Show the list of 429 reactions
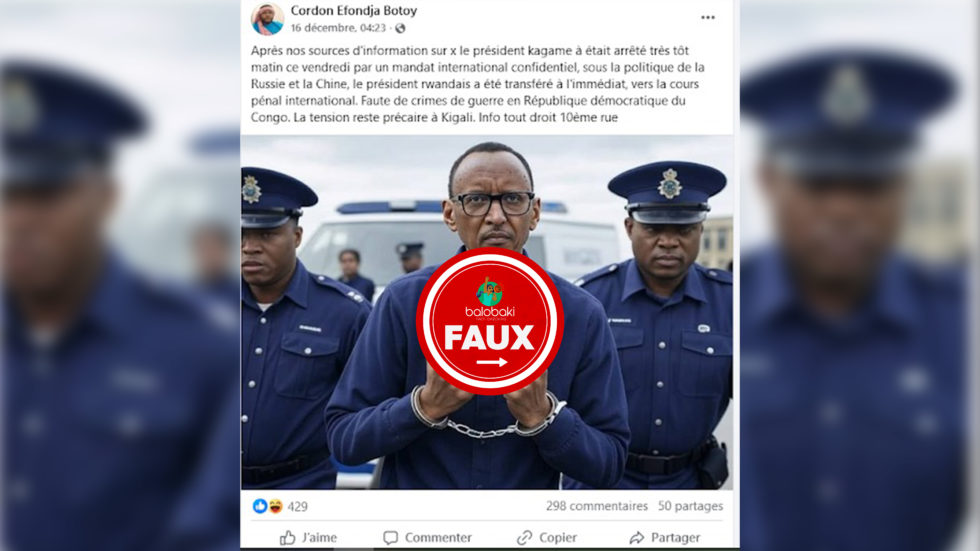 point(298,507)
